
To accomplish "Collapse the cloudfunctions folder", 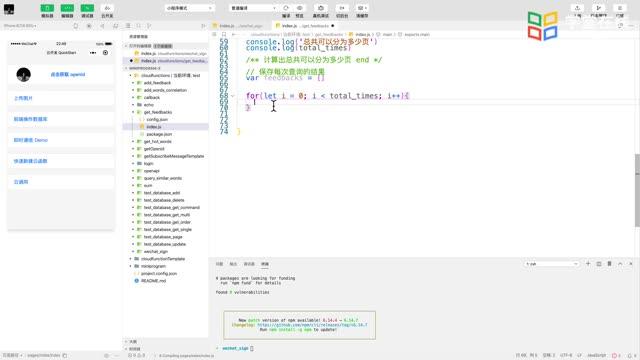I will 131,76.
